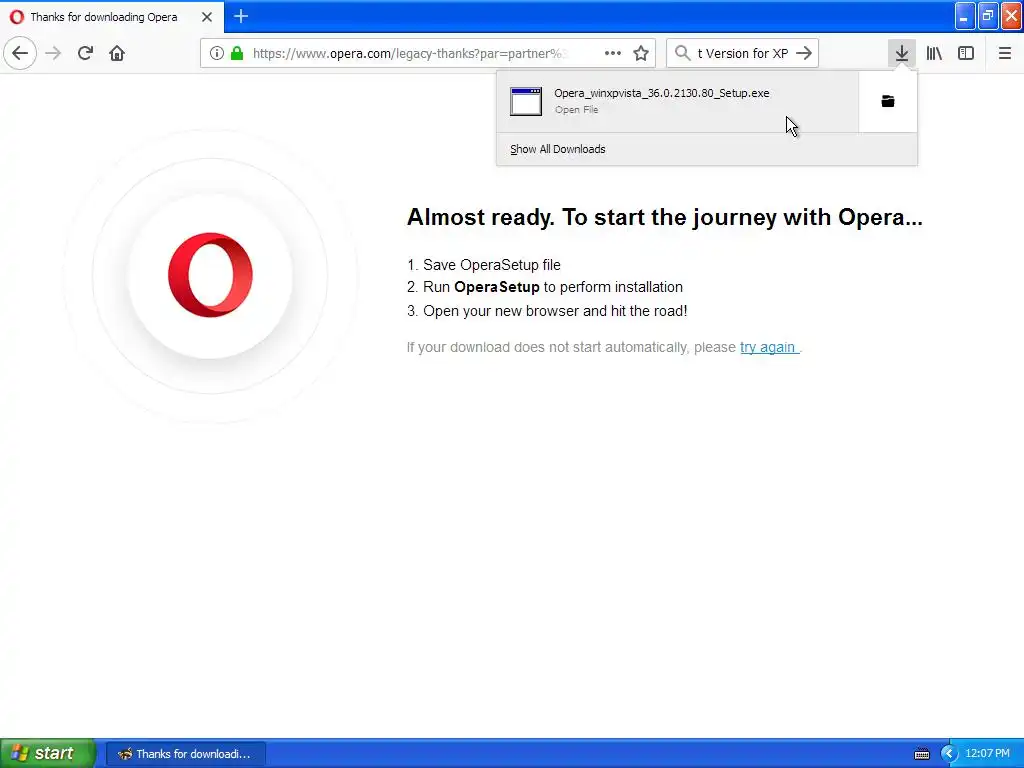
Task: Submit search with the arrow button
Action: 804,53
